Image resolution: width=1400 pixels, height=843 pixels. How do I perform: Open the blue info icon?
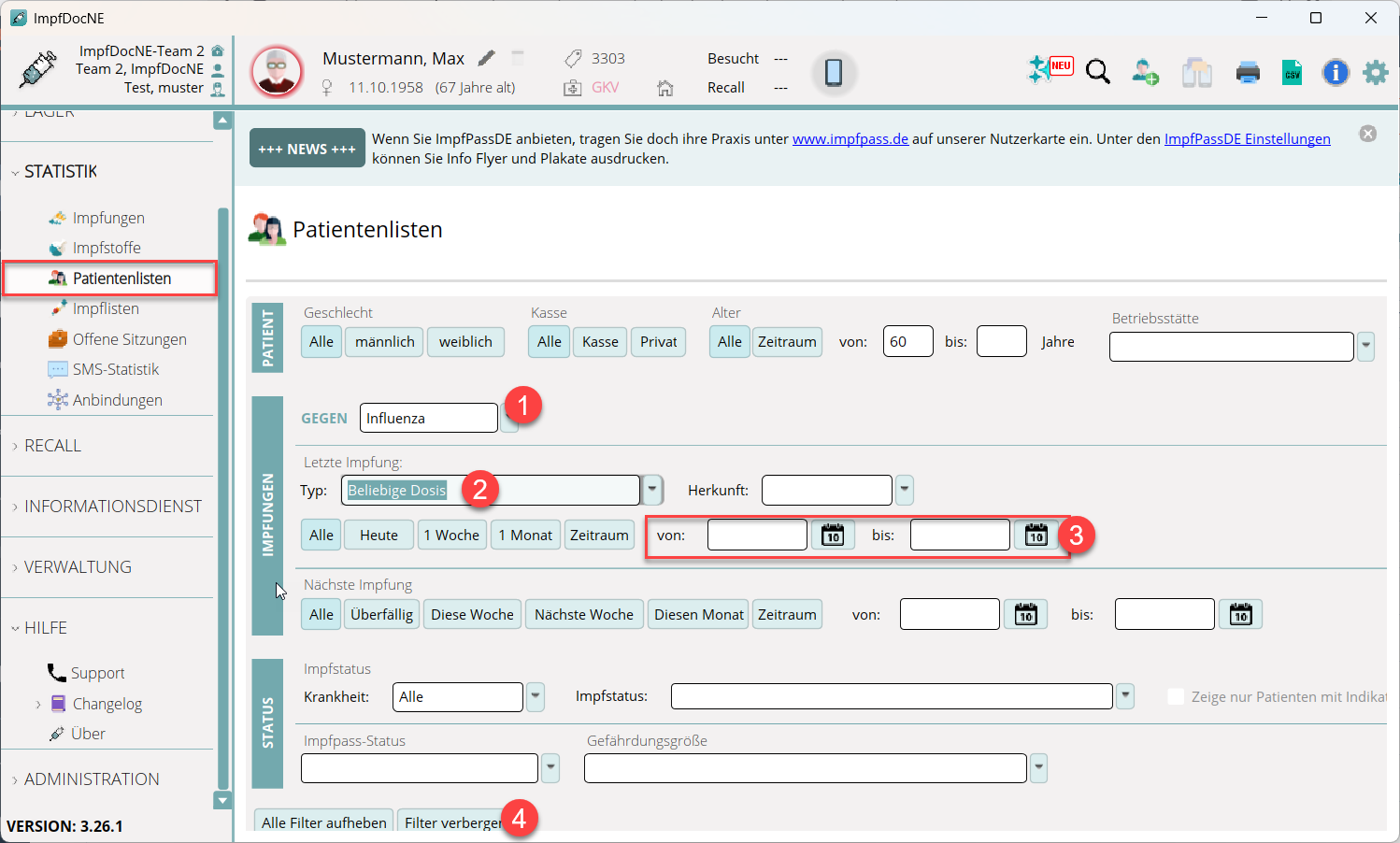1336,72
